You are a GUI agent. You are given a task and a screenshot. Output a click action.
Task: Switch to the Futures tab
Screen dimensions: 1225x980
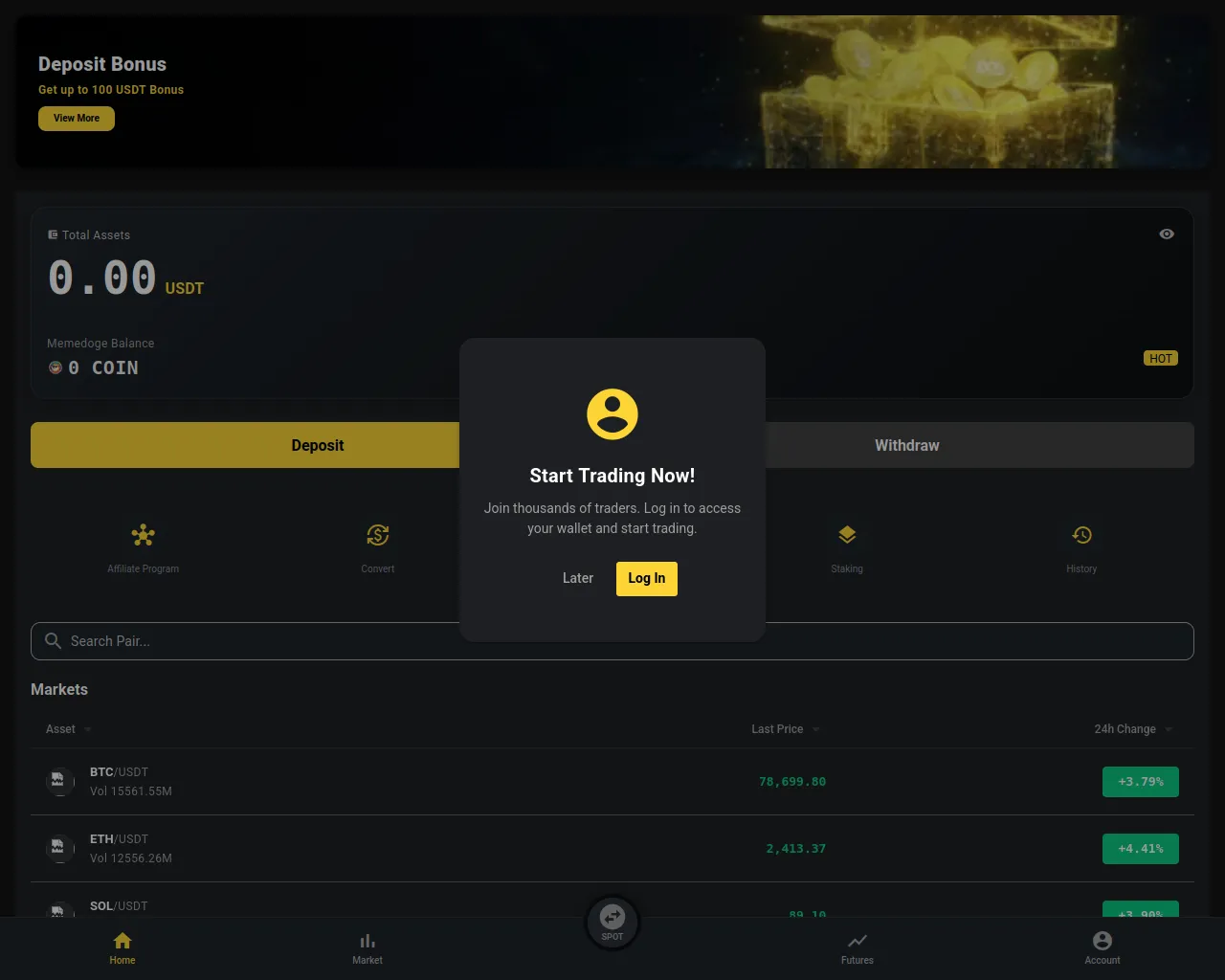click(x=857, y=948)
